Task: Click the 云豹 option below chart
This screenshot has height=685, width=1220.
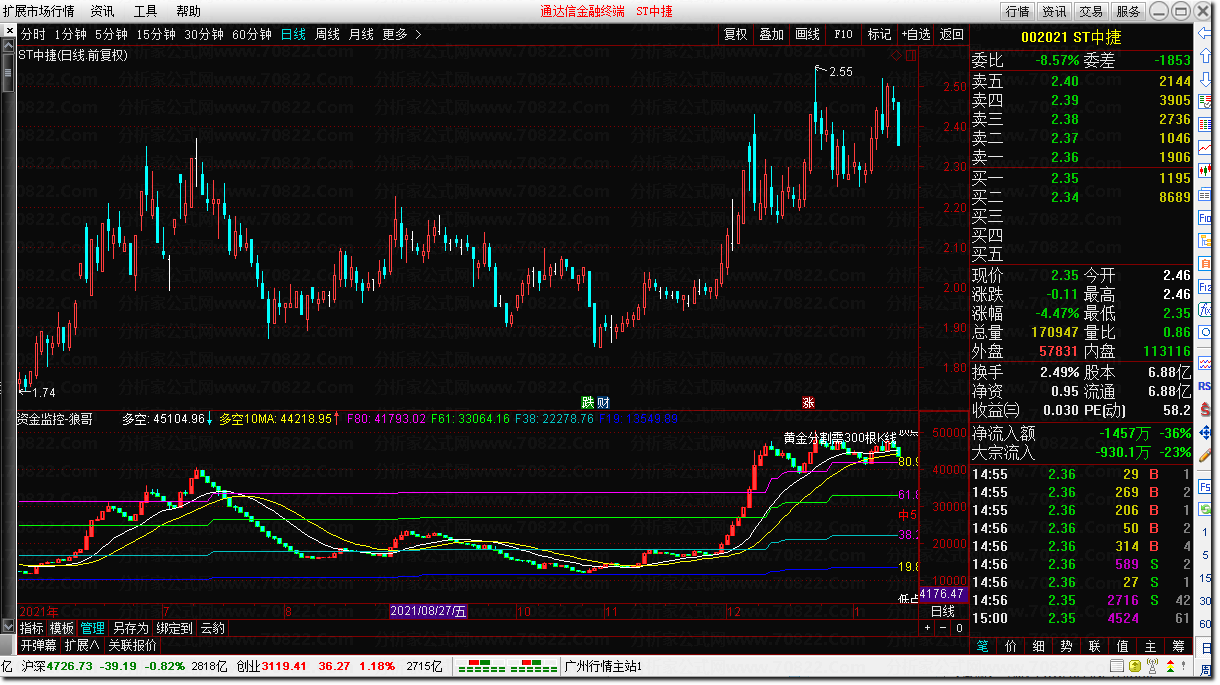Action: 212,628
